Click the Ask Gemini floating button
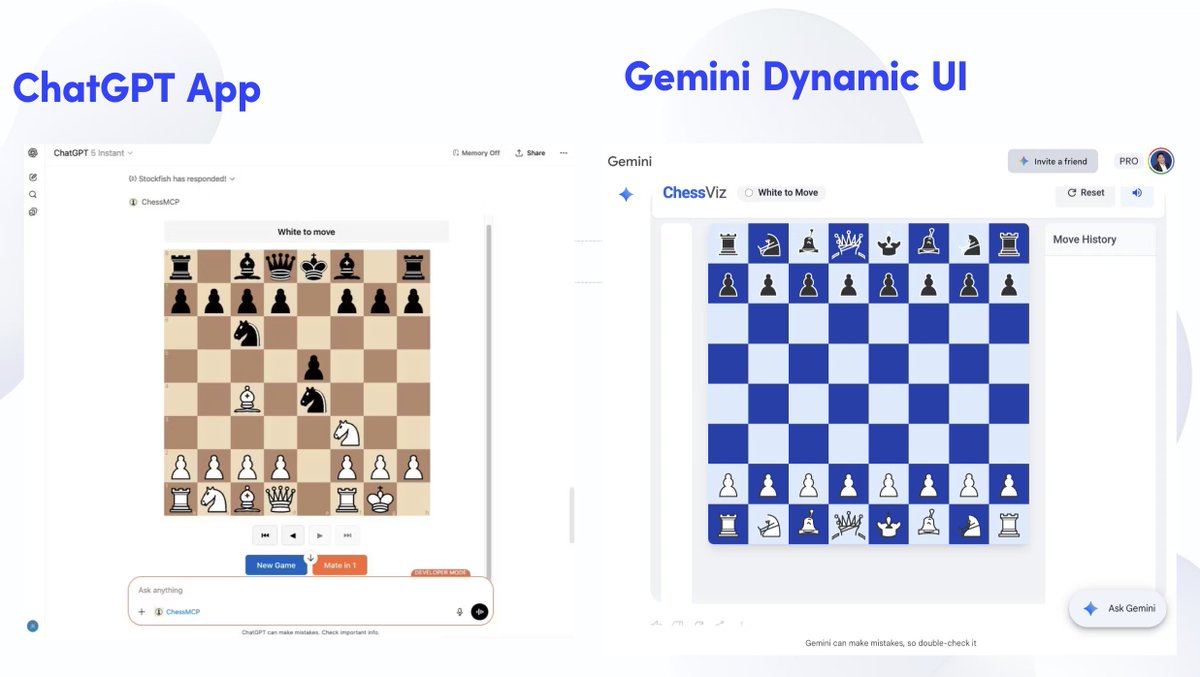 tap(1118, 608)
